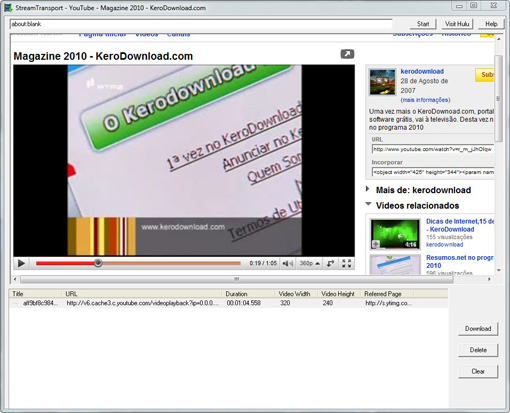Click the Visit Hulu button

click(457, 24)
